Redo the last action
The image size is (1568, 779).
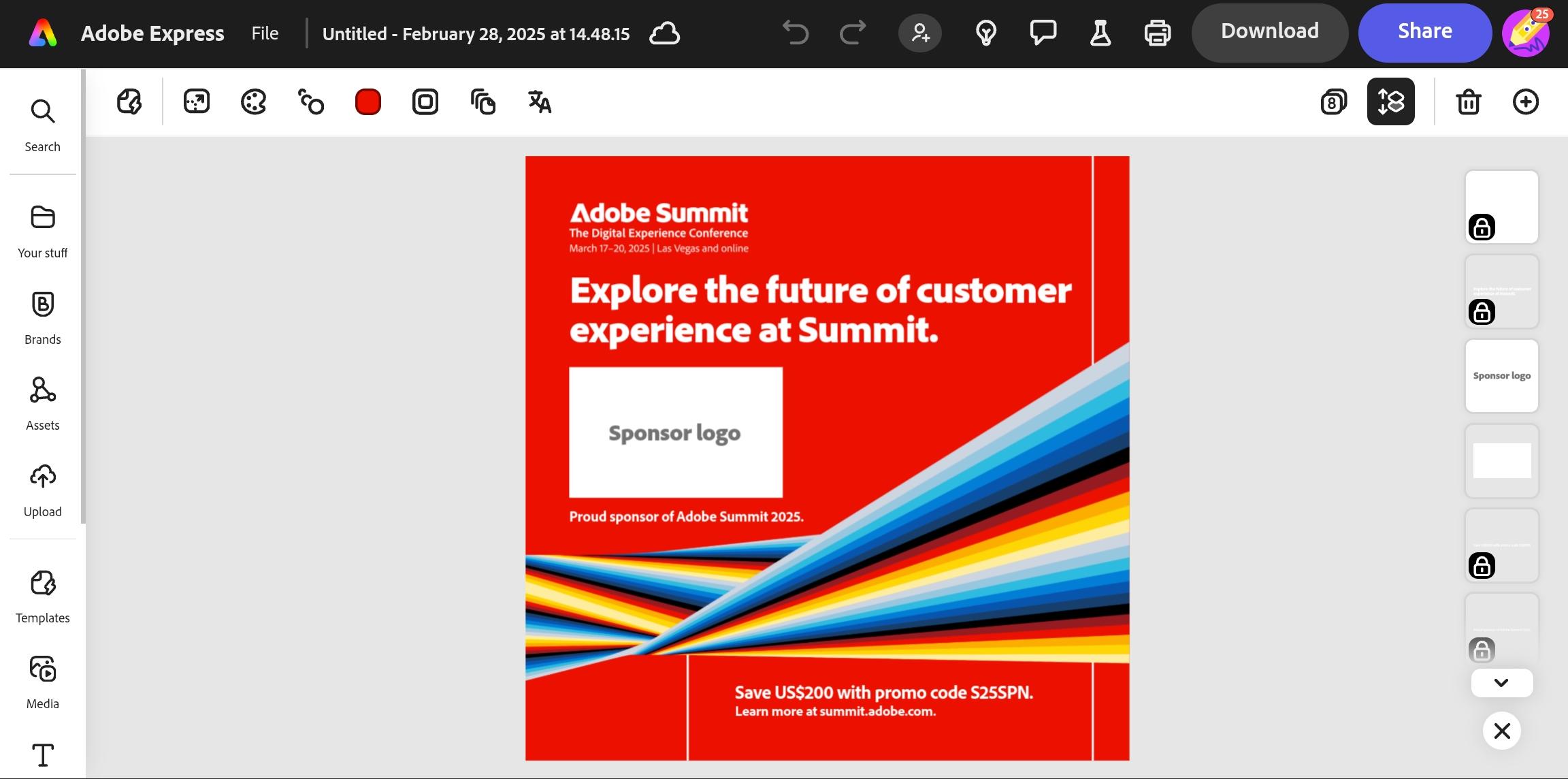click(852, 33)
